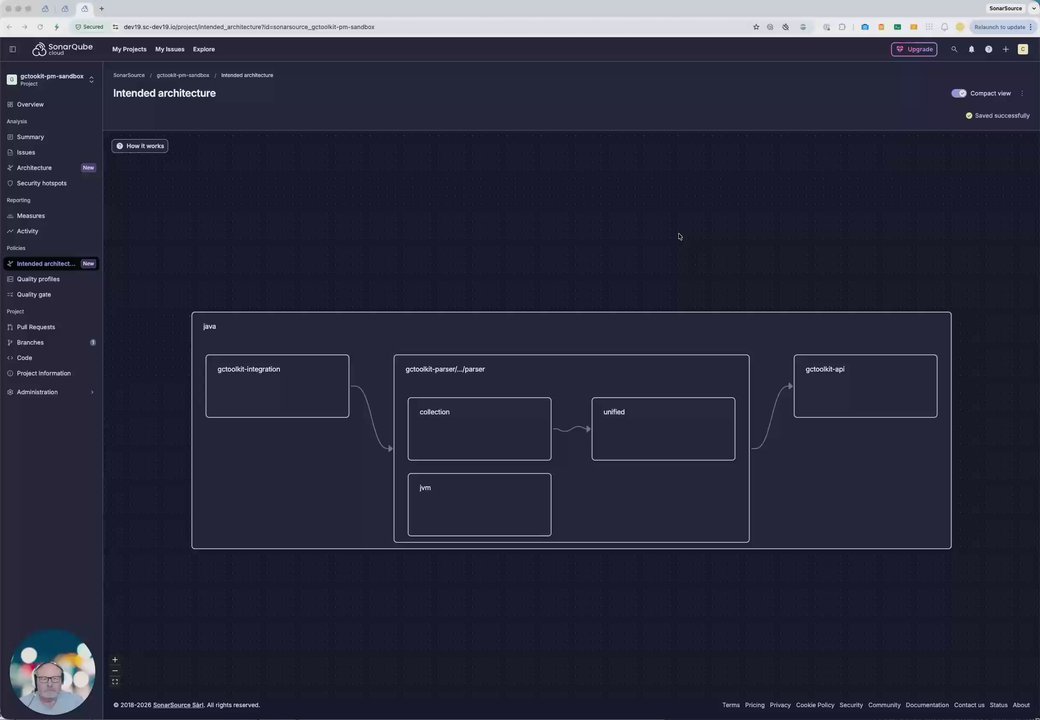Fit diagram to view with expand control
The image size is (1040, 720).
tap(115, 682)
